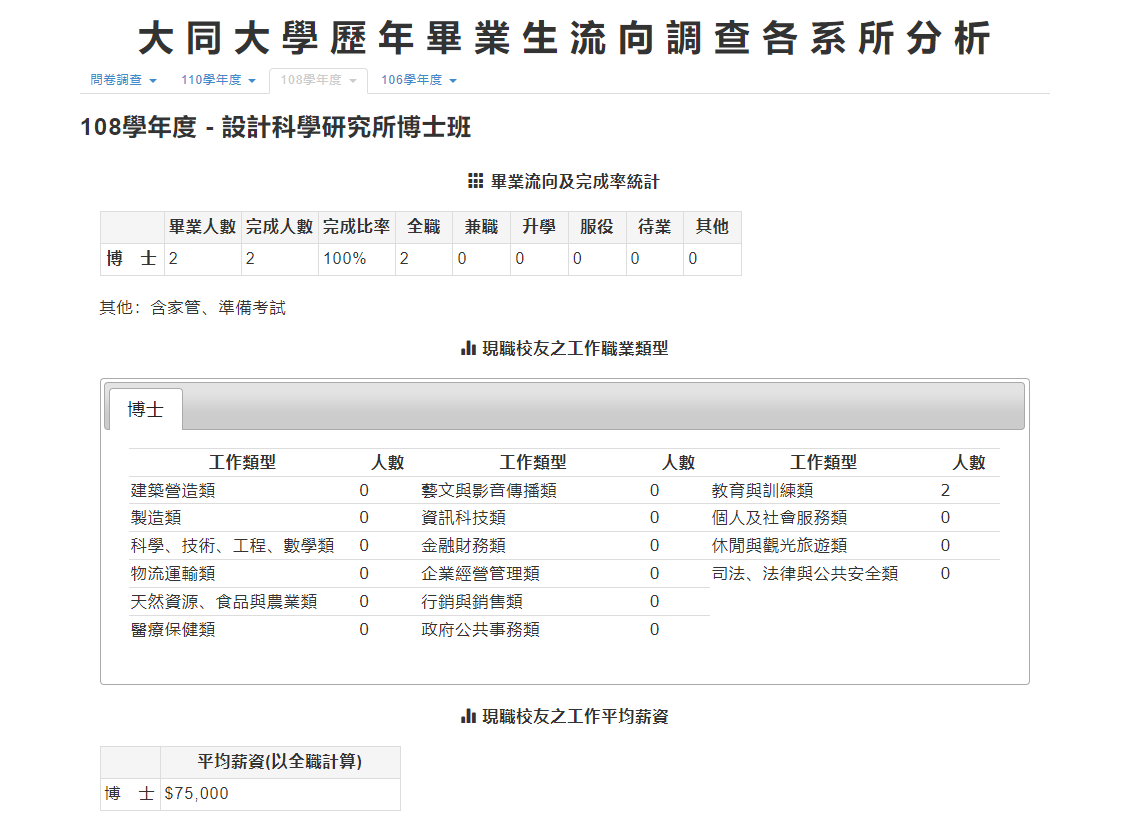Screen dimensions: 1140x836
Task: Click 博士 row label in graduation statistics table
Action: click(x=132, y=259)
